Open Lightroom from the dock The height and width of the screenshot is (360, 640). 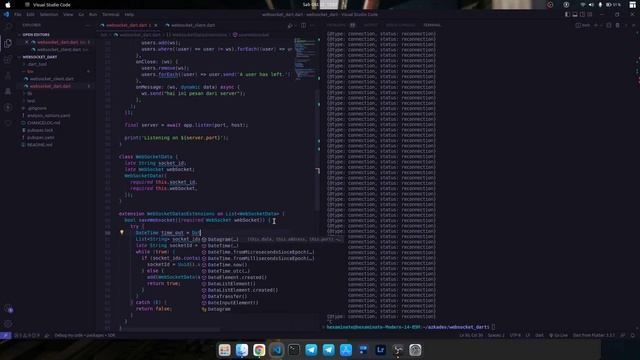coord(380,350)
